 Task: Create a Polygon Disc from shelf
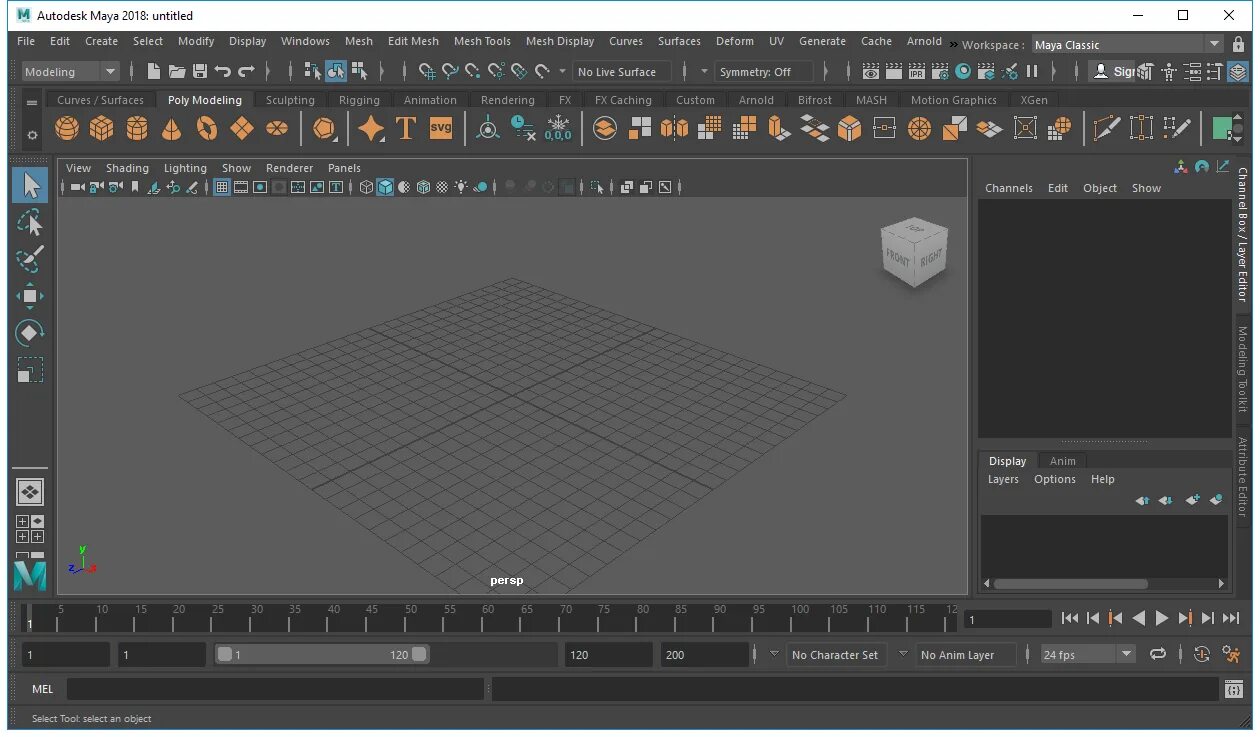click(277, 129)
